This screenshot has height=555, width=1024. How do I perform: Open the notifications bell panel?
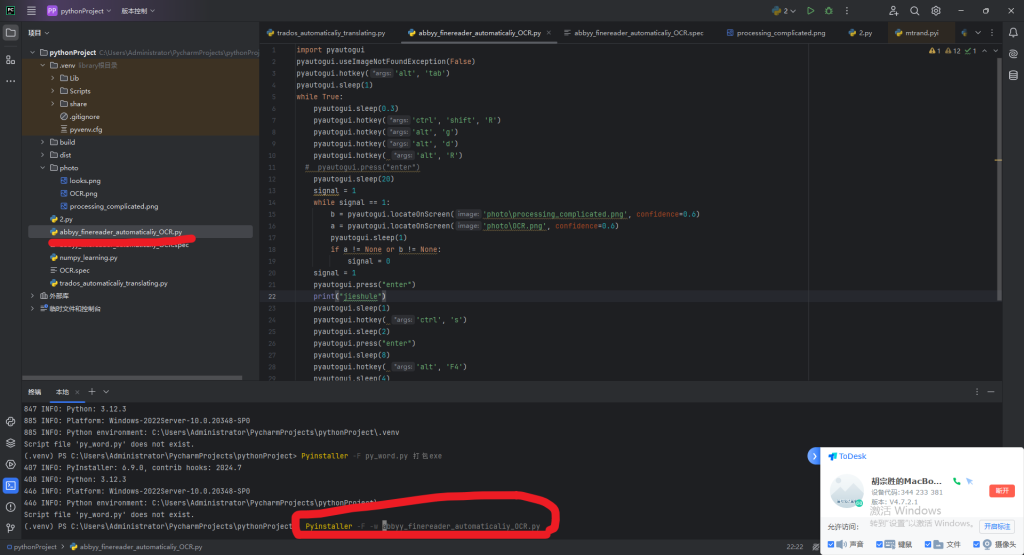(x=1012, y=33)
